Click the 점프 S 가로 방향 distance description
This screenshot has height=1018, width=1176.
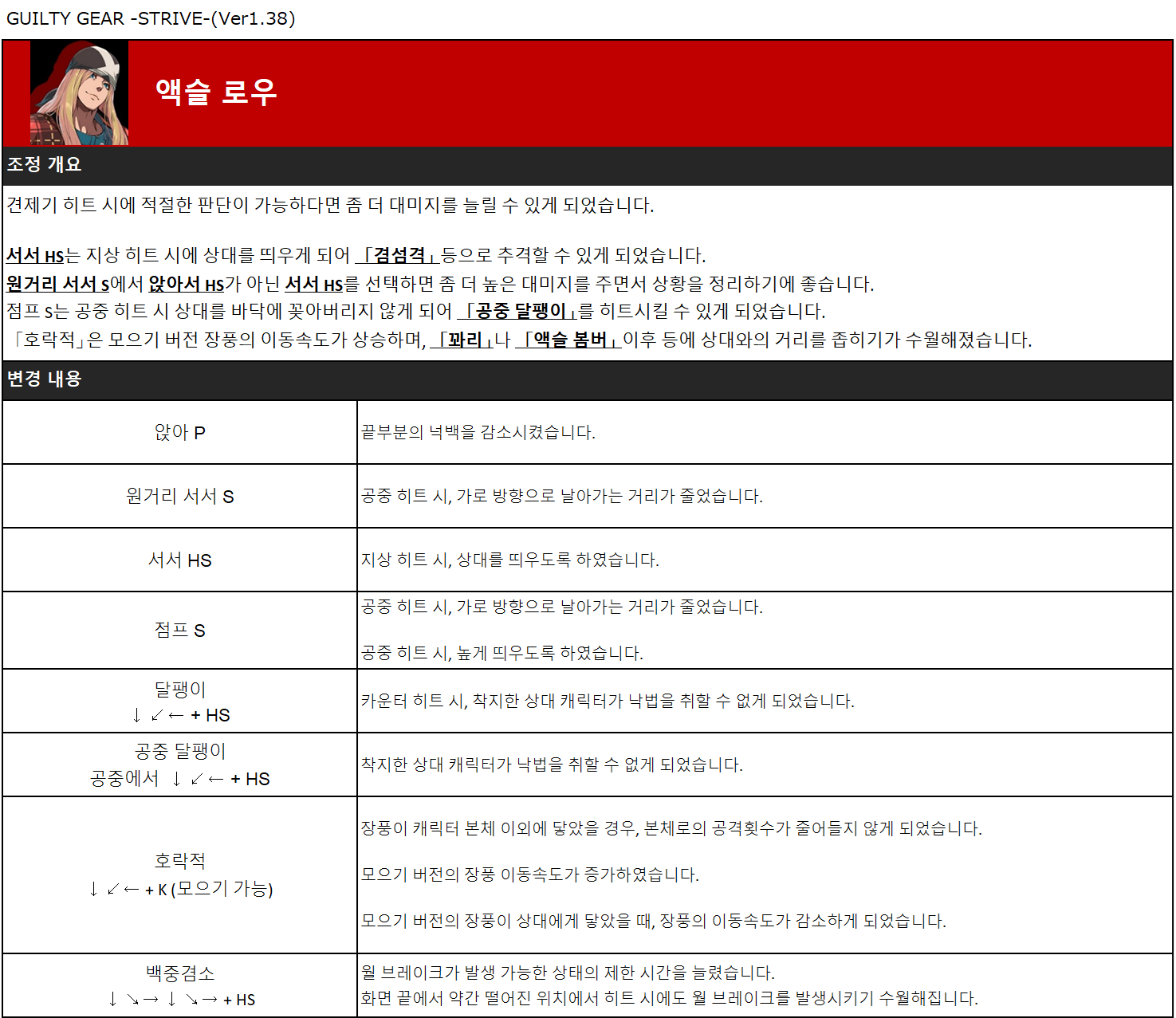click(x=562, y=607)
